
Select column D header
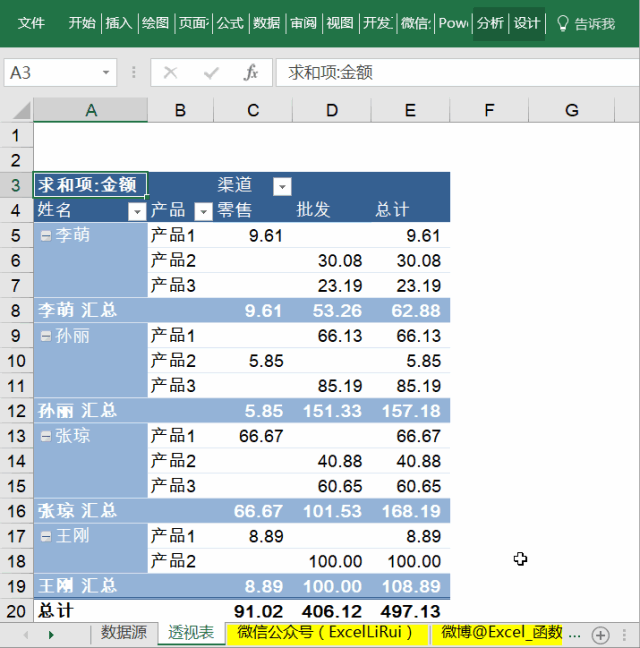[x=331, y=110]
